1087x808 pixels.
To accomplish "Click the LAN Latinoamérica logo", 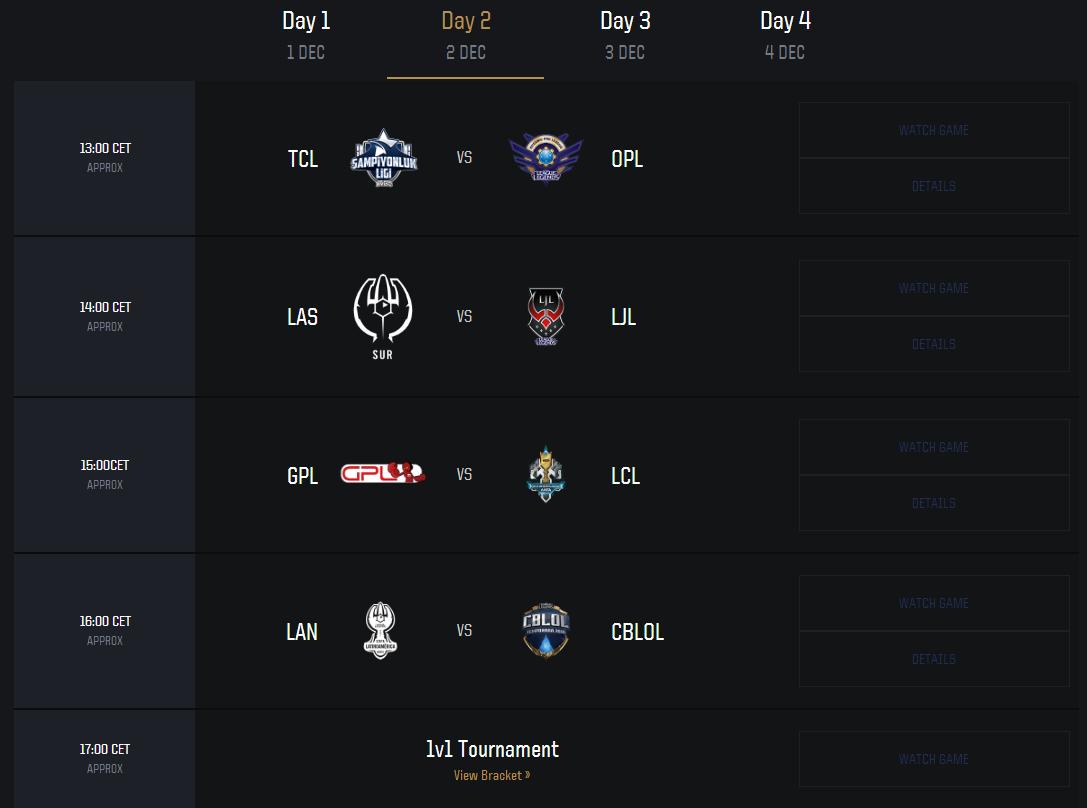I will pyautogui.click(x=380, y=631).
